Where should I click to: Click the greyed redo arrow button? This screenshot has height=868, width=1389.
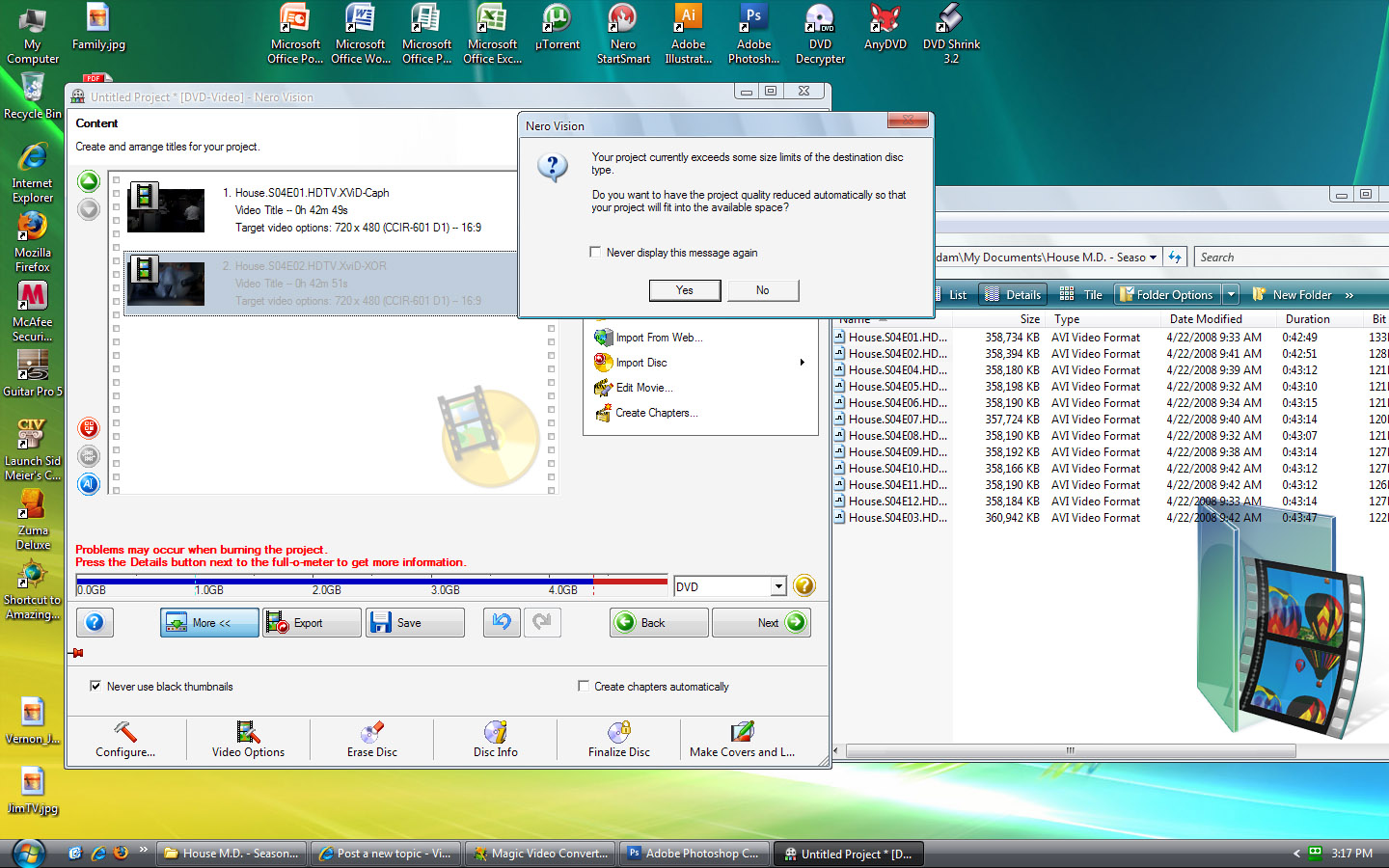[x=543, y=622]
